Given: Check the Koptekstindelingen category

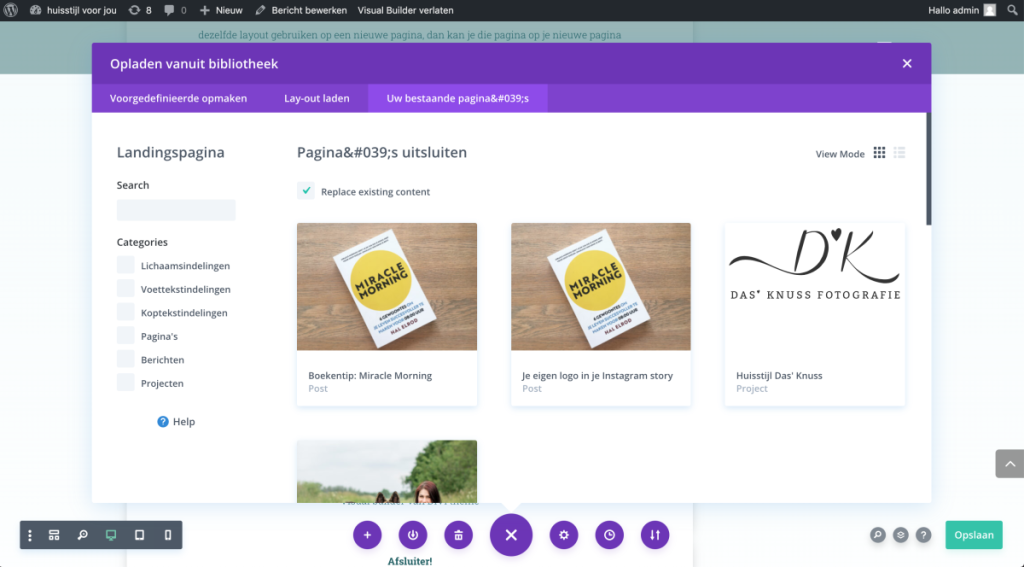Looking at the screenshot, I should coord(125,312).
